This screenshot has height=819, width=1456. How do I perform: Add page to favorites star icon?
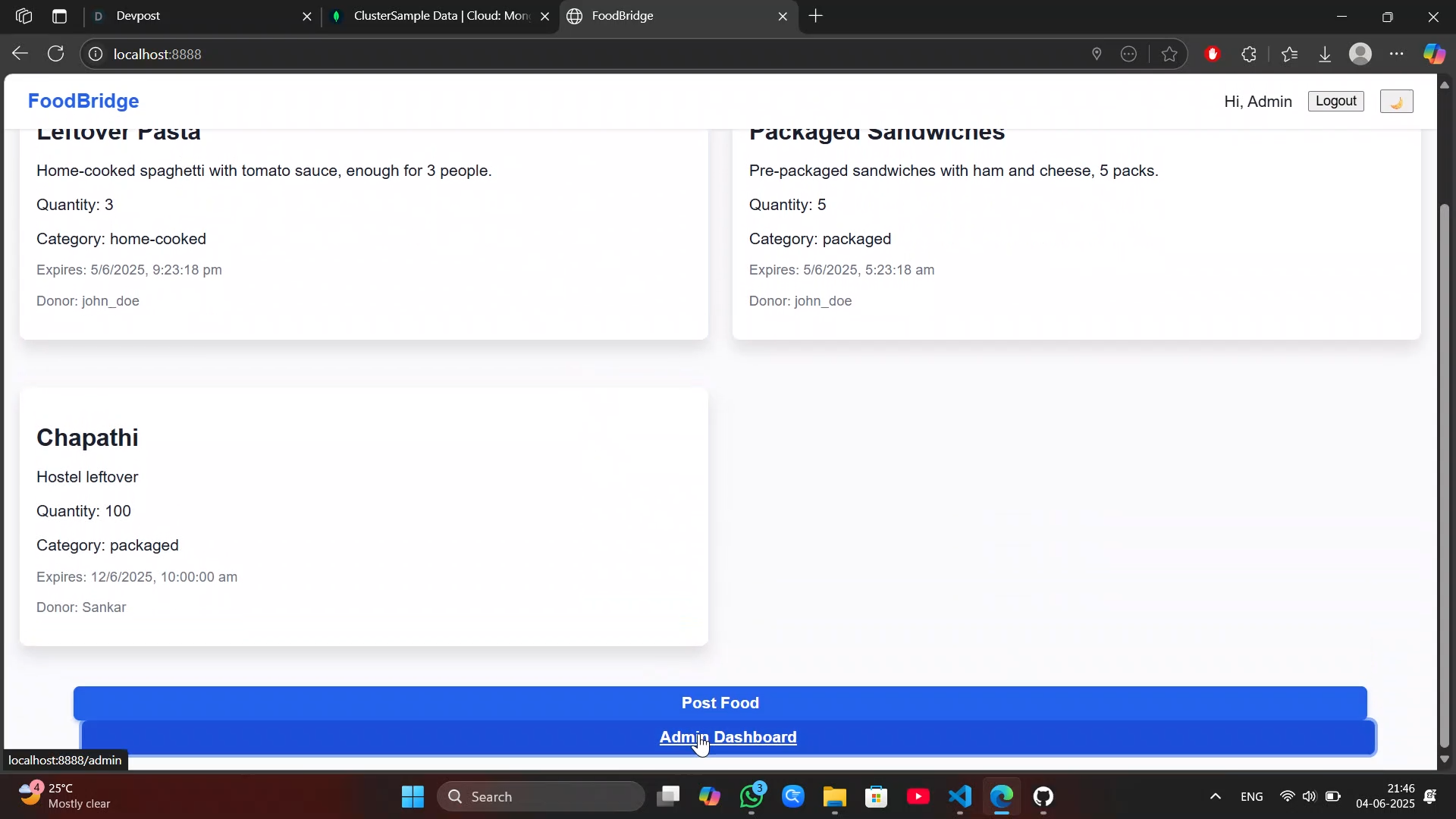click(1169, 55)
